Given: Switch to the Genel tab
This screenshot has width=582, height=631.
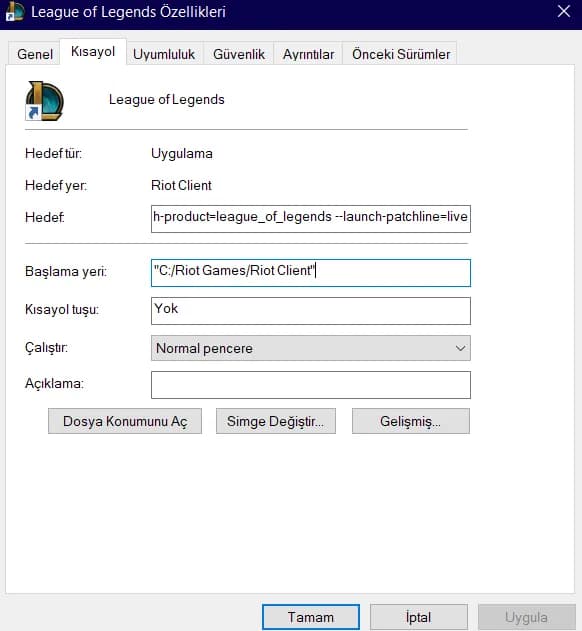Looking at the screenshot, I should [x=35, y=54].
